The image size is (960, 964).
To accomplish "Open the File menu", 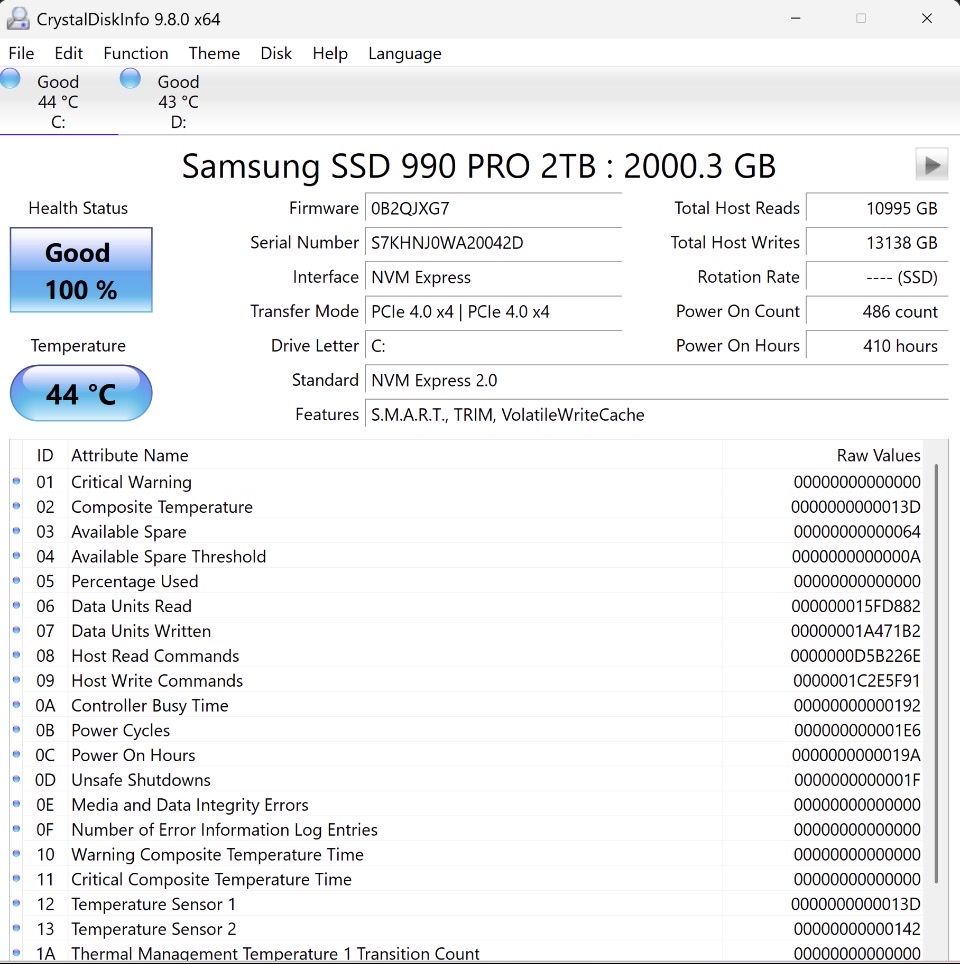I will [x=21, y=54].
